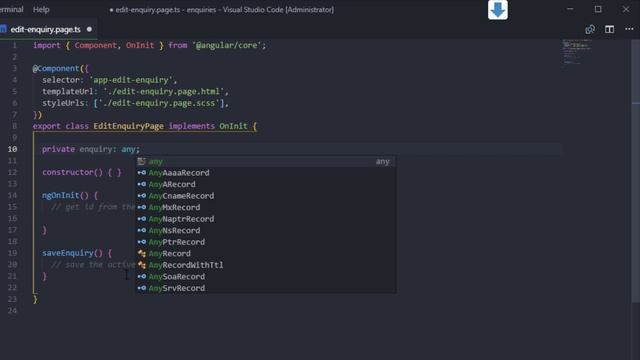
Task: Click the 'app-edit-enquiry' selector string
Action: pyautogui.click(x=131, y=80)
